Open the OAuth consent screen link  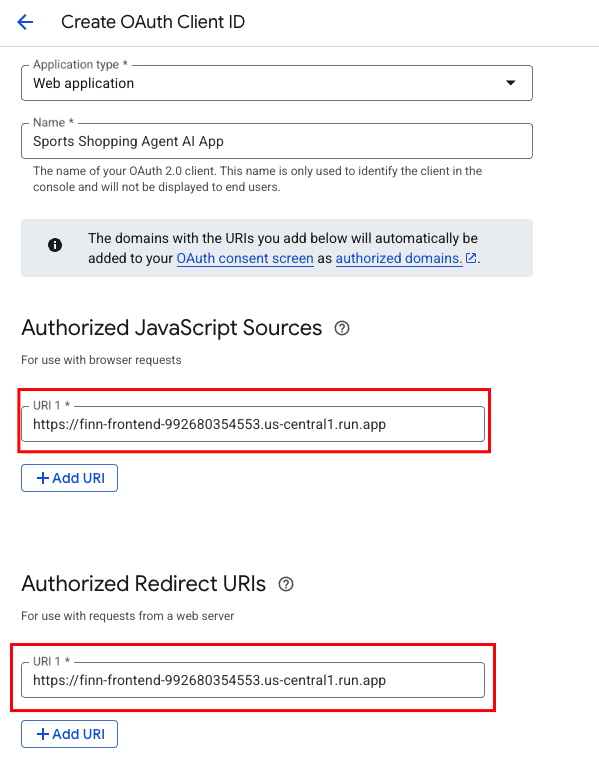point(245,258)
